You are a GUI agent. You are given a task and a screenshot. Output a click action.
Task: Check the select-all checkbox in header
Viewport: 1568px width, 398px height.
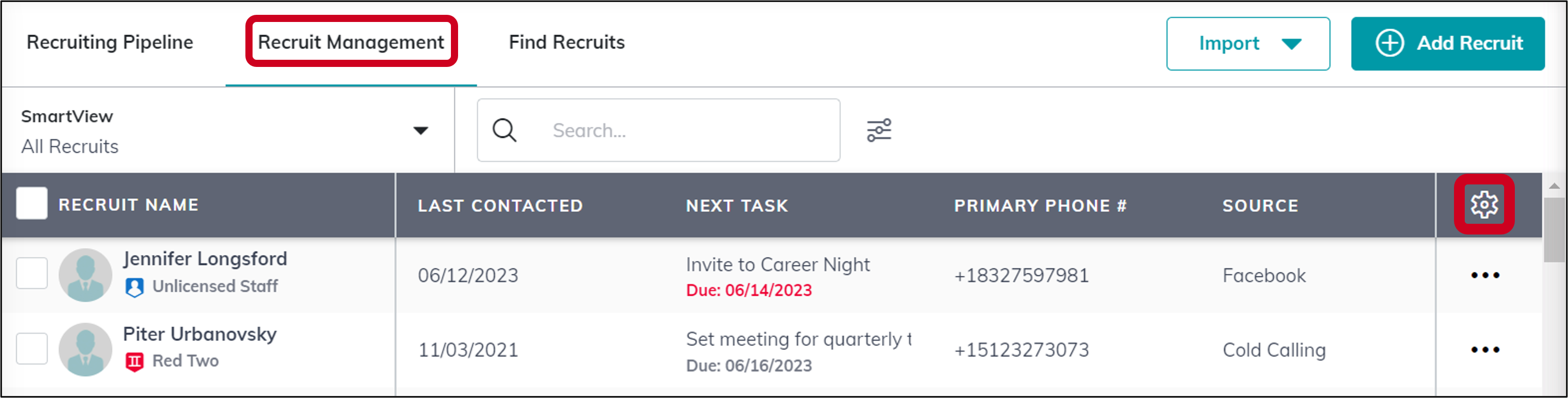[31, 204]
